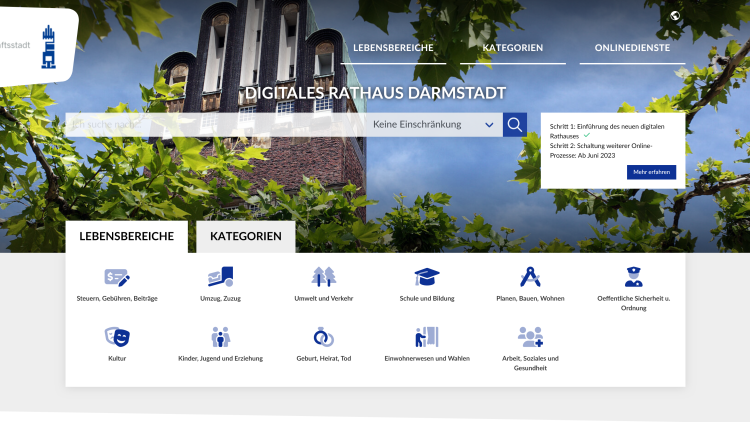Select the Arbeit, Soziales und Gesundheit people icon

(530, 337)
